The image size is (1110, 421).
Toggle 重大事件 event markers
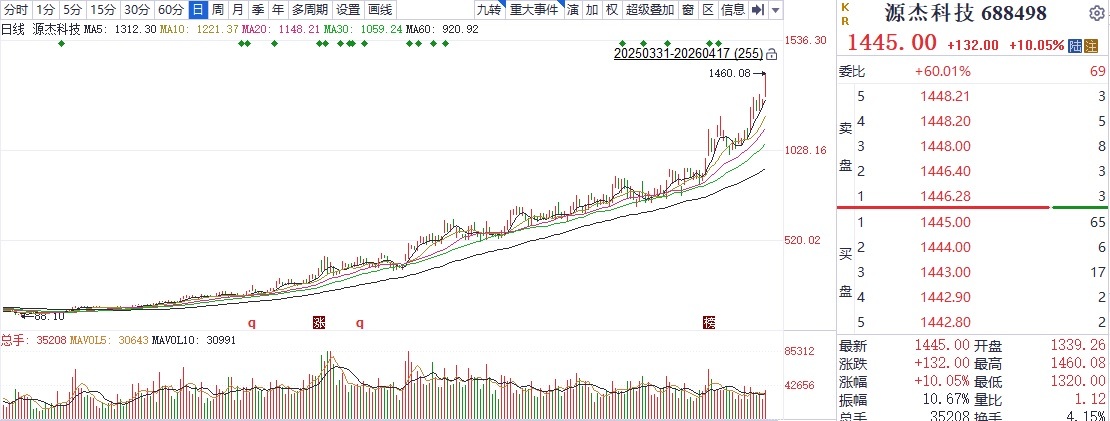534,10
